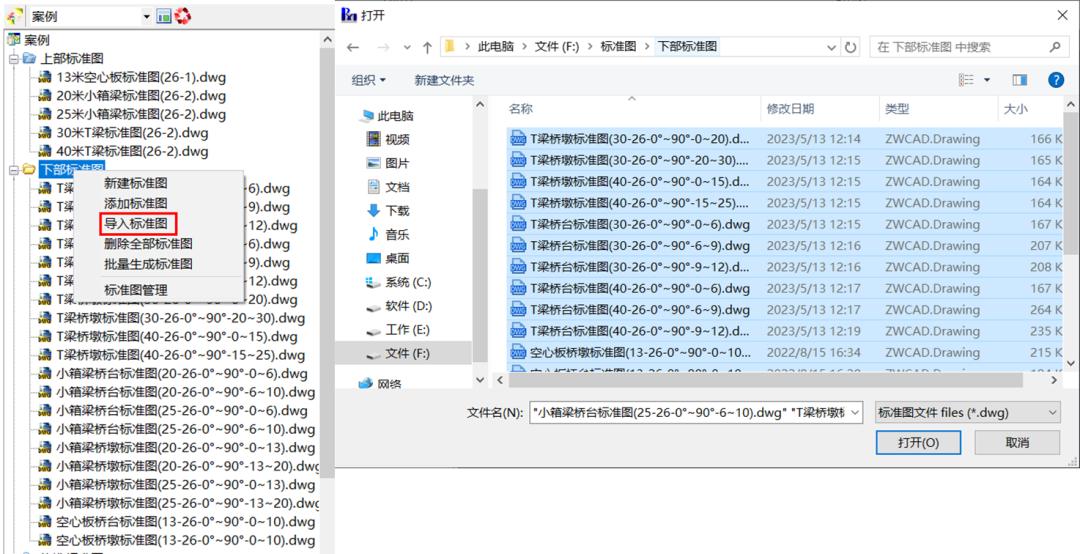The height and width of the screenshot is (554, 1080).
Task: Click 此电脑 in the address breadcrumb
Action: click(495, 47)
